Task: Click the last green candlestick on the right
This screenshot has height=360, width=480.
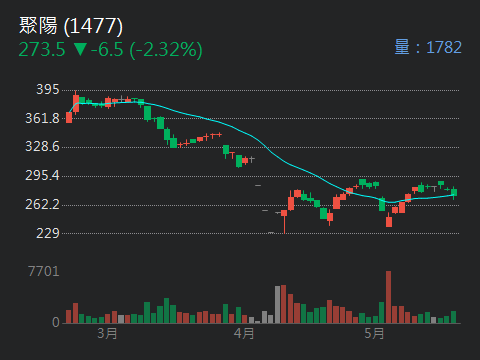Action: click(454, 193)
